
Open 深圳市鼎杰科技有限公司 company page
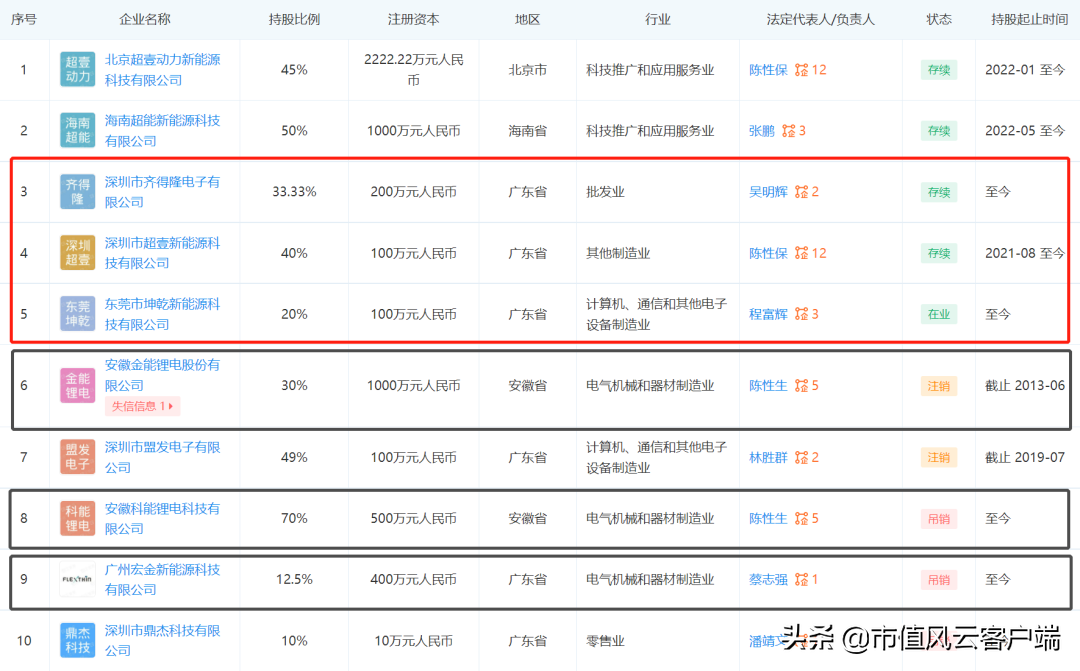[x=163, y=640]
